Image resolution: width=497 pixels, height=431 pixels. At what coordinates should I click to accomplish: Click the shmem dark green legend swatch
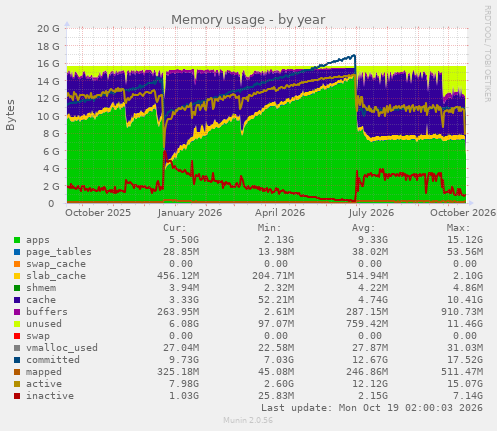(17, 288)
